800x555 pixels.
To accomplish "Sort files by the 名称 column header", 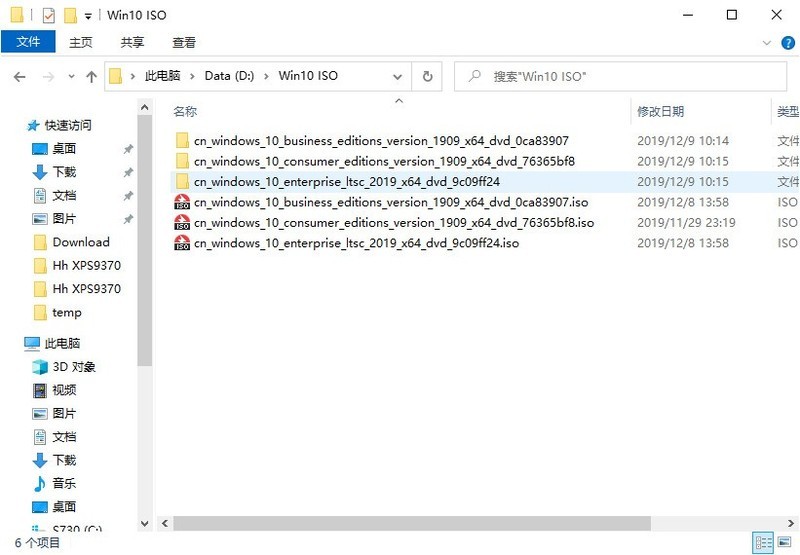I will [x=185, y=111].
